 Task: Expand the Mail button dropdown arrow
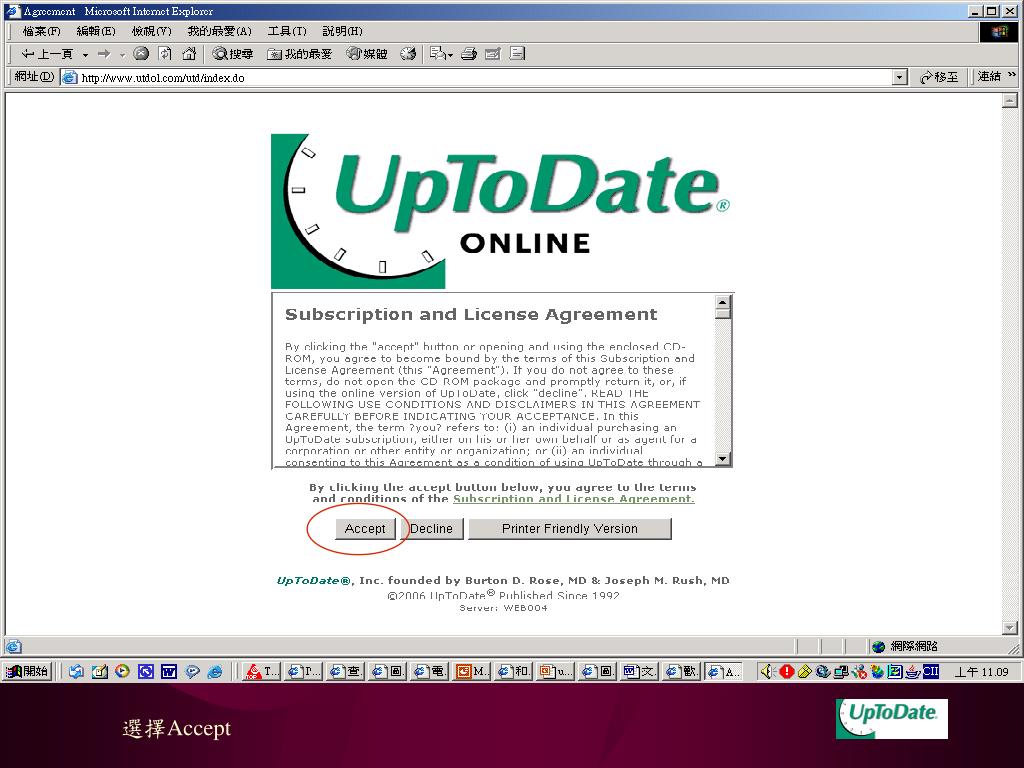451,56
